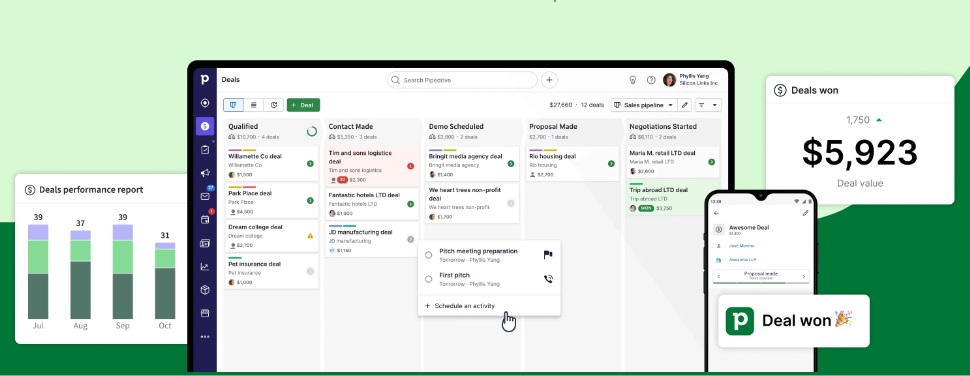Click the quick add plus button

[x=549, y=80]
